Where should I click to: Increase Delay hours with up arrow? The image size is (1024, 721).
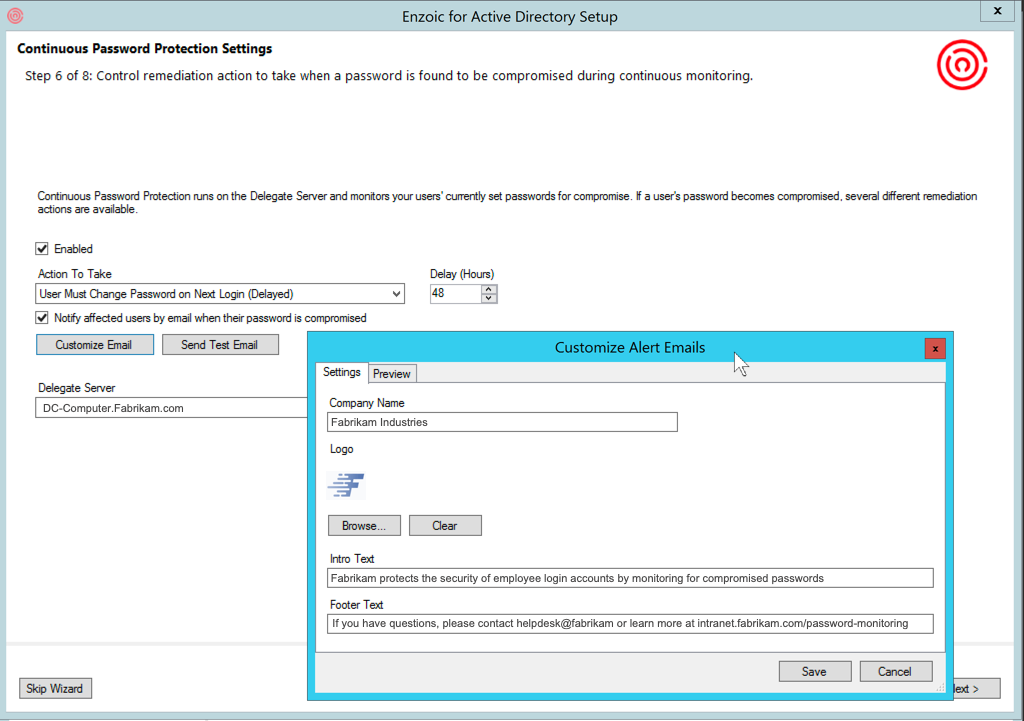pos(489,289)
